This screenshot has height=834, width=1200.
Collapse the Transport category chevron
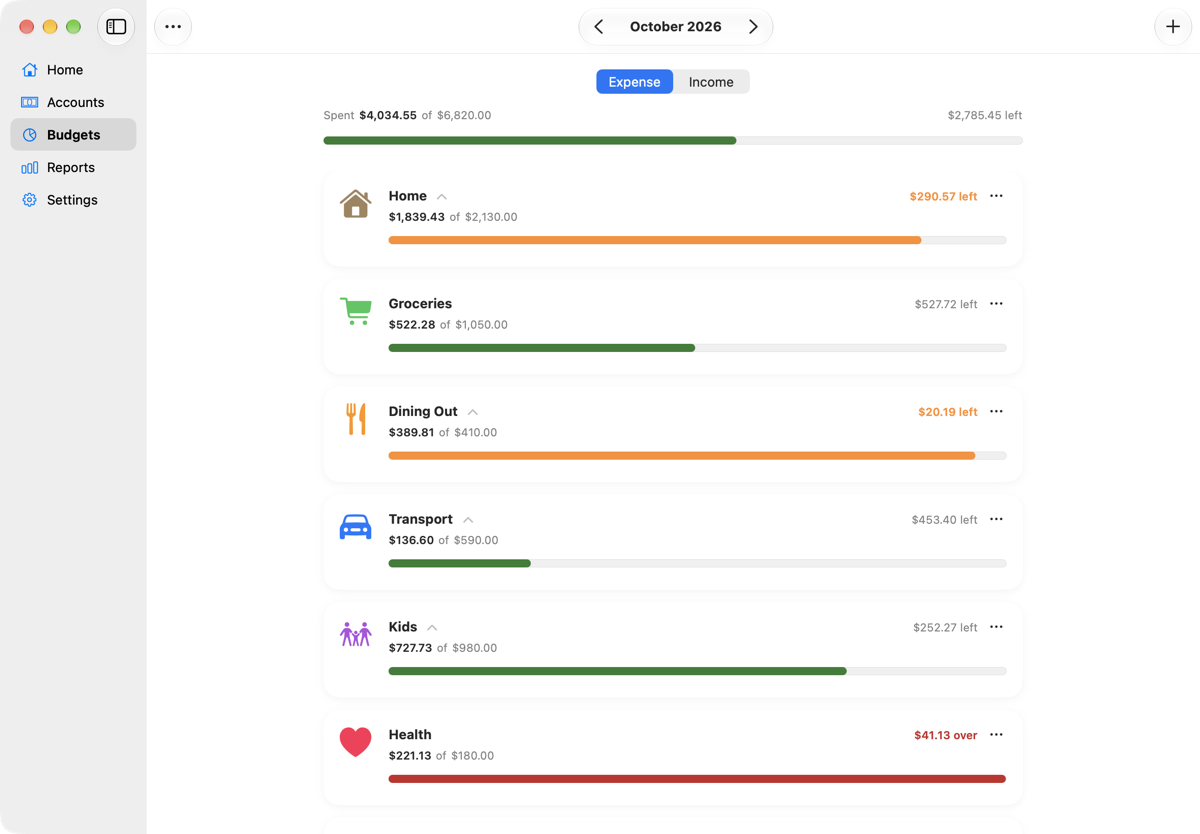468,520
